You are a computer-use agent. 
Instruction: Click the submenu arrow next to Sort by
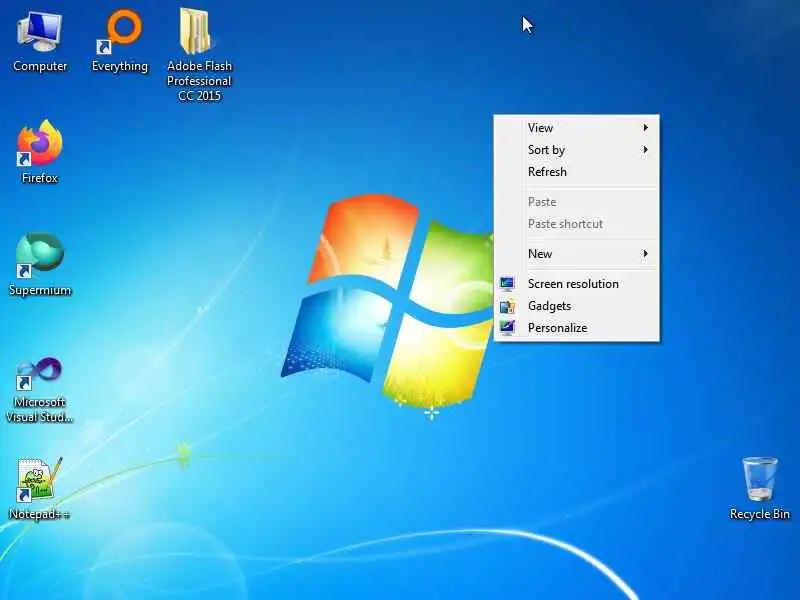[645, 149]
